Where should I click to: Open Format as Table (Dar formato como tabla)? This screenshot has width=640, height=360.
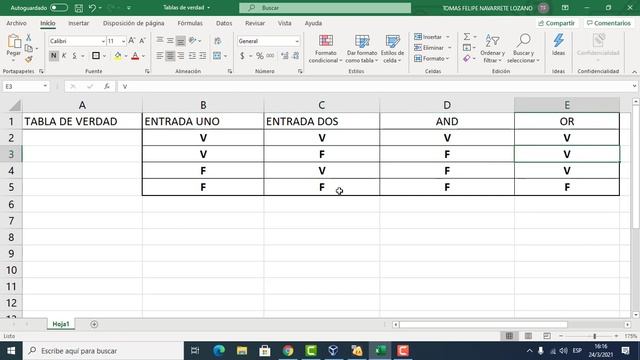pyautogui.click(x=362, y=49)
